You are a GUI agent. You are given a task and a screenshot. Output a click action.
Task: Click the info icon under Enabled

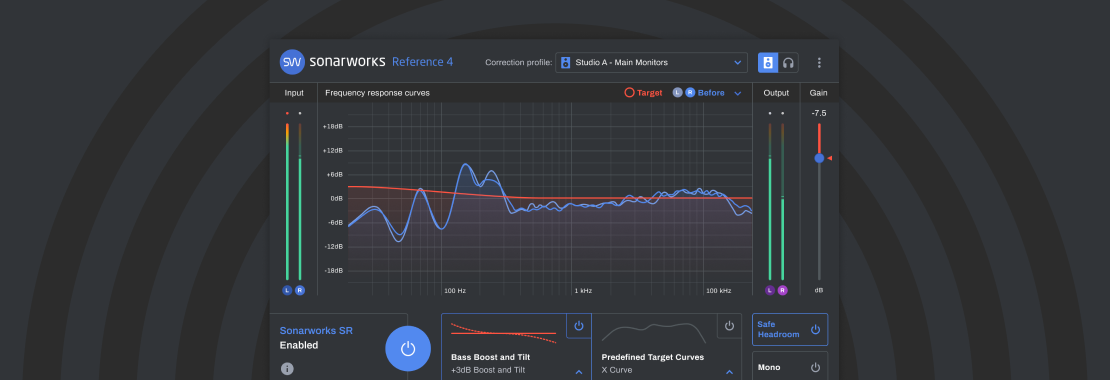[287, 369]
